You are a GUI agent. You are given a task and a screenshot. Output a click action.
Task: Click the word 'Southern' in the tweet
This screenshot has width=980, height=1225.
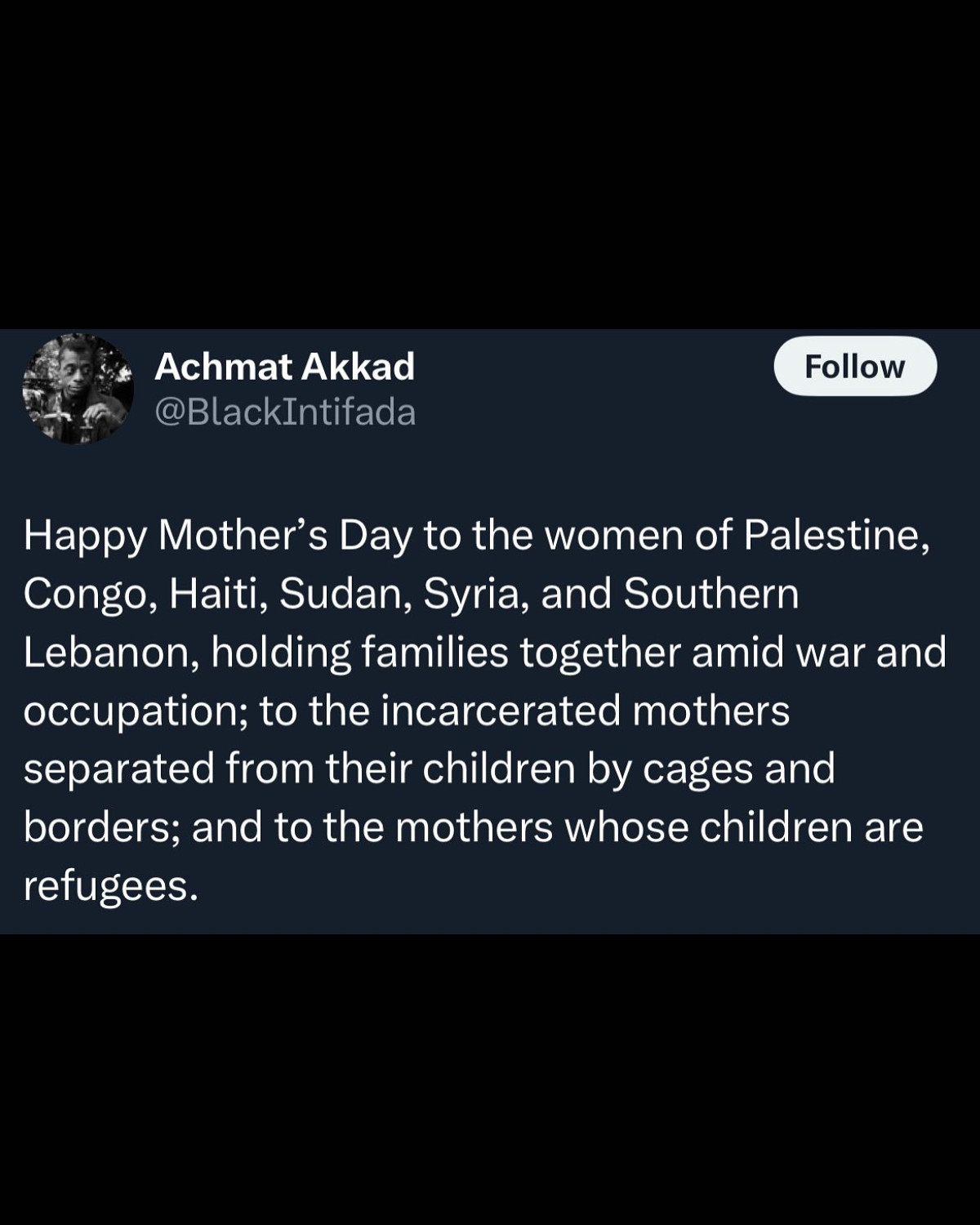[711, 594]
